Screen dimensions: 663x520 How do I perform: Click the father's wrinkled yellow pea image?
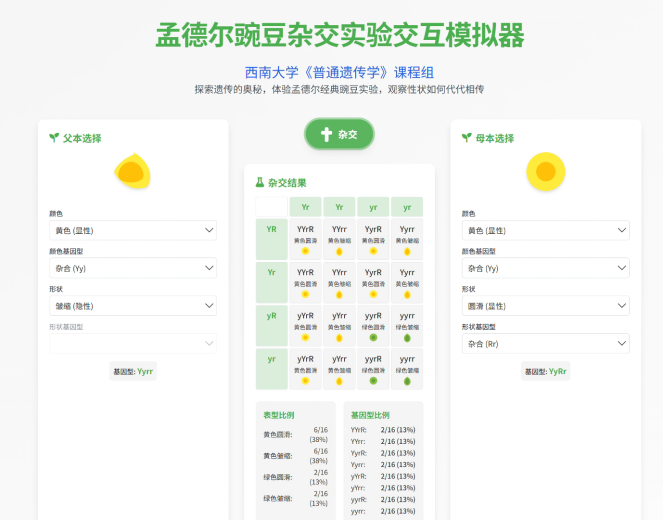point(132,172)
